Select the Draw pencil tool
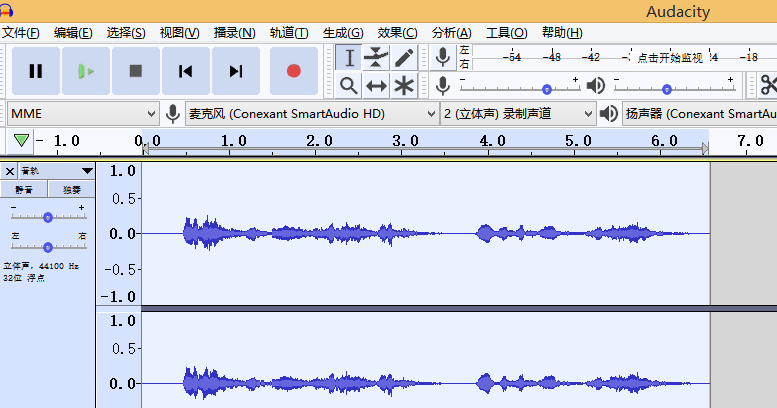Screen dimensions: 777x408 (404, 57)
